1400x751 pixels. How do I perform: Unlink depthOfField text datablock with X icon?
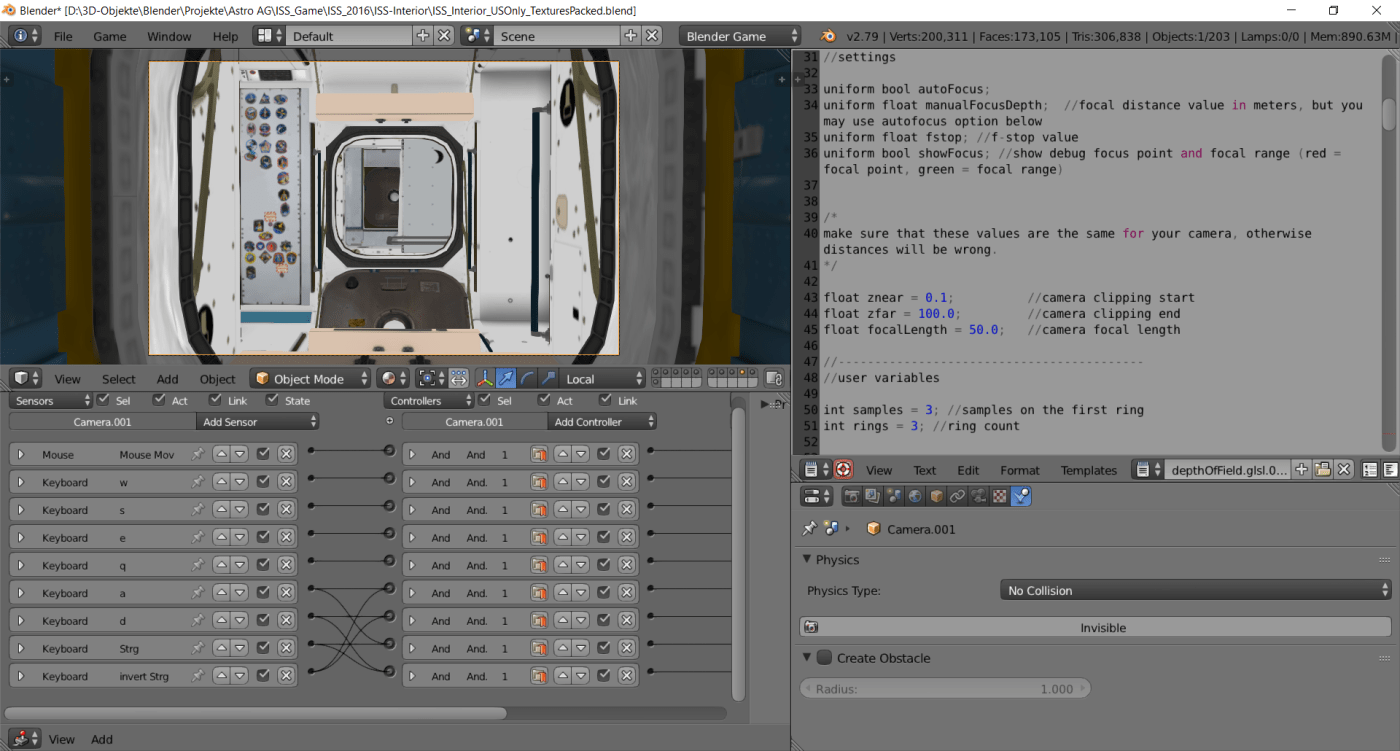(1343, 469)
